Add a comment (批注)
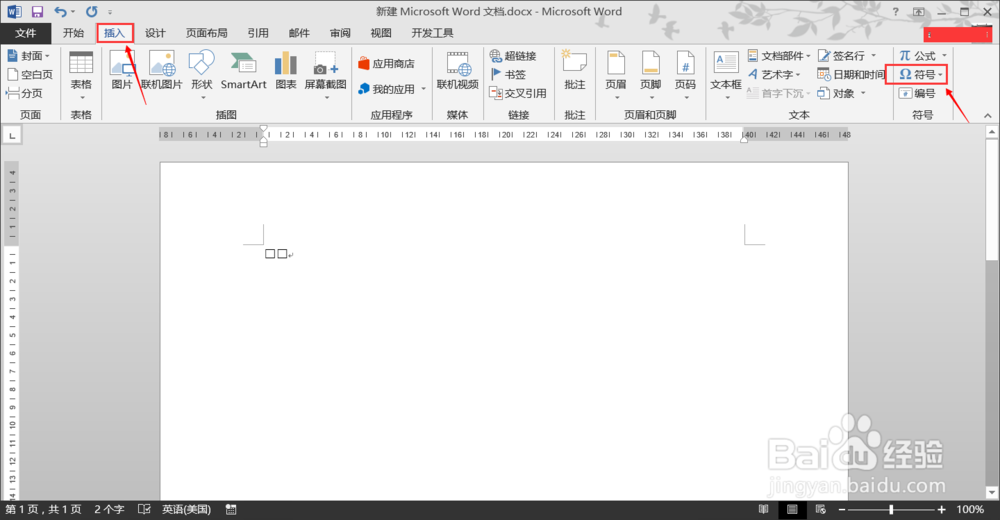Viewport: 1000px width, 520px height. 574,71
